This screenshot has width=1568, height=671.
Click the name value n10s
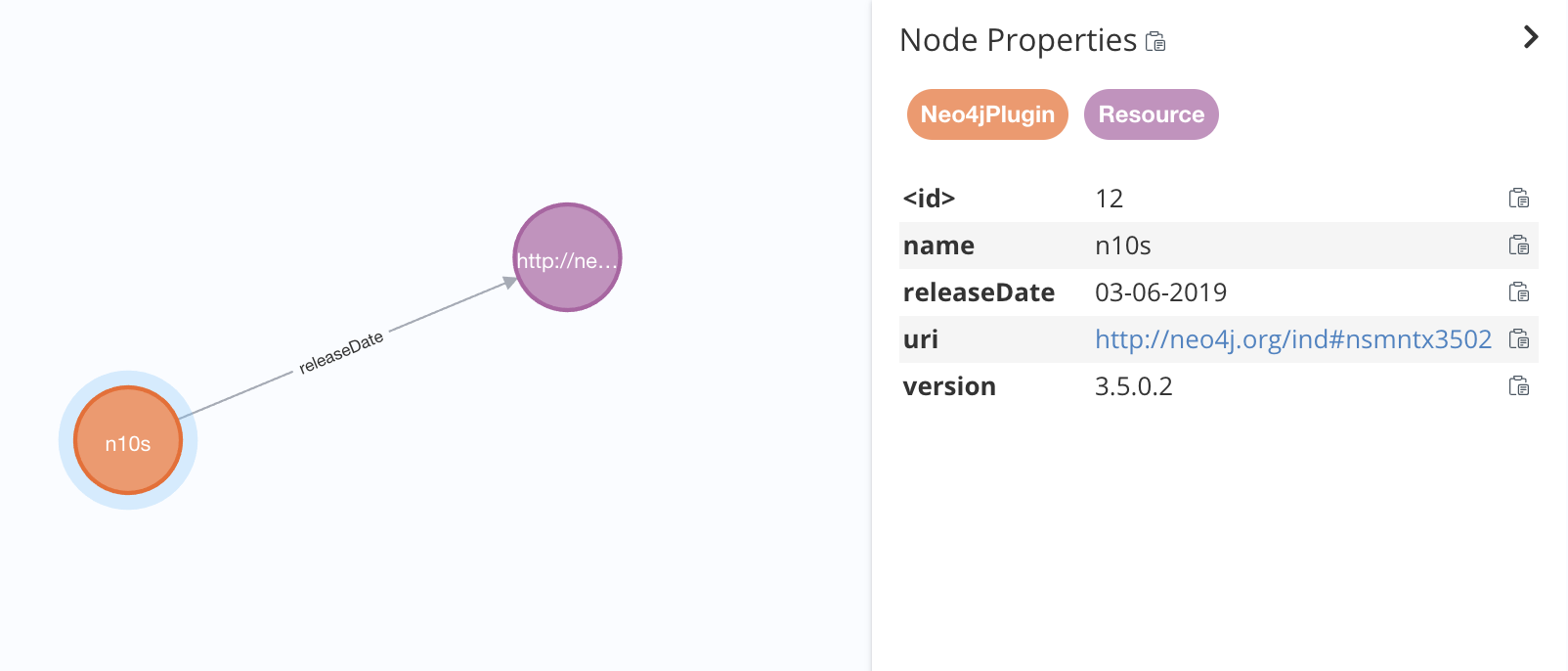[1122, 246]
